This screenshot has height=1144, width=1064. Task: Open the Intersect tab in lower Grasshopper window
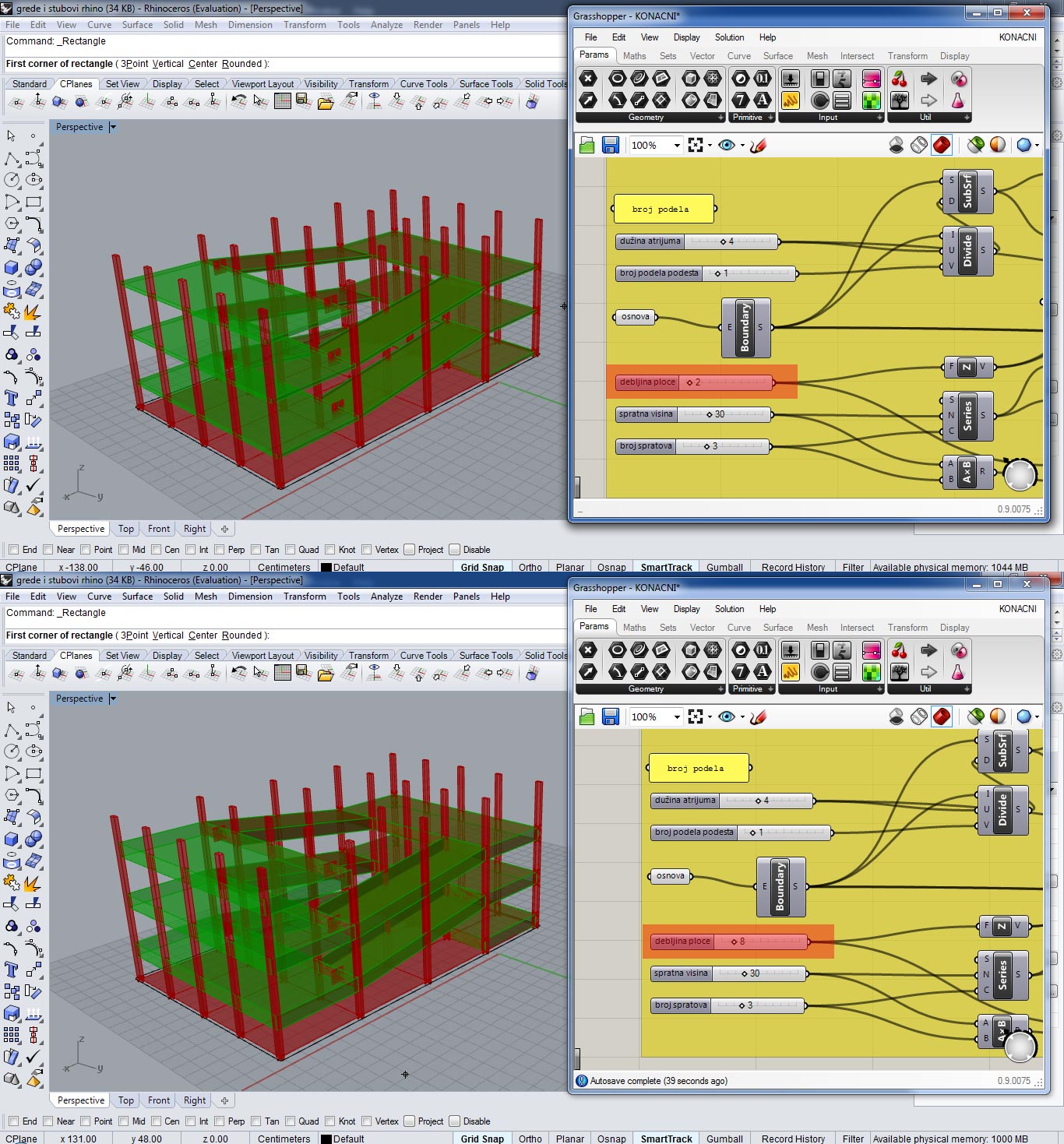point(857,628)
